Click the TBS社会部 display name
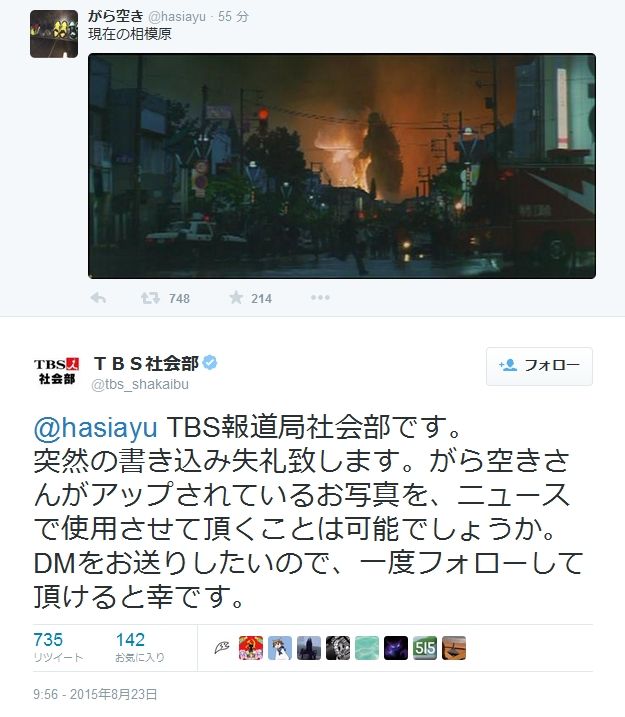The image size is (625, 717). click(146, 364)
